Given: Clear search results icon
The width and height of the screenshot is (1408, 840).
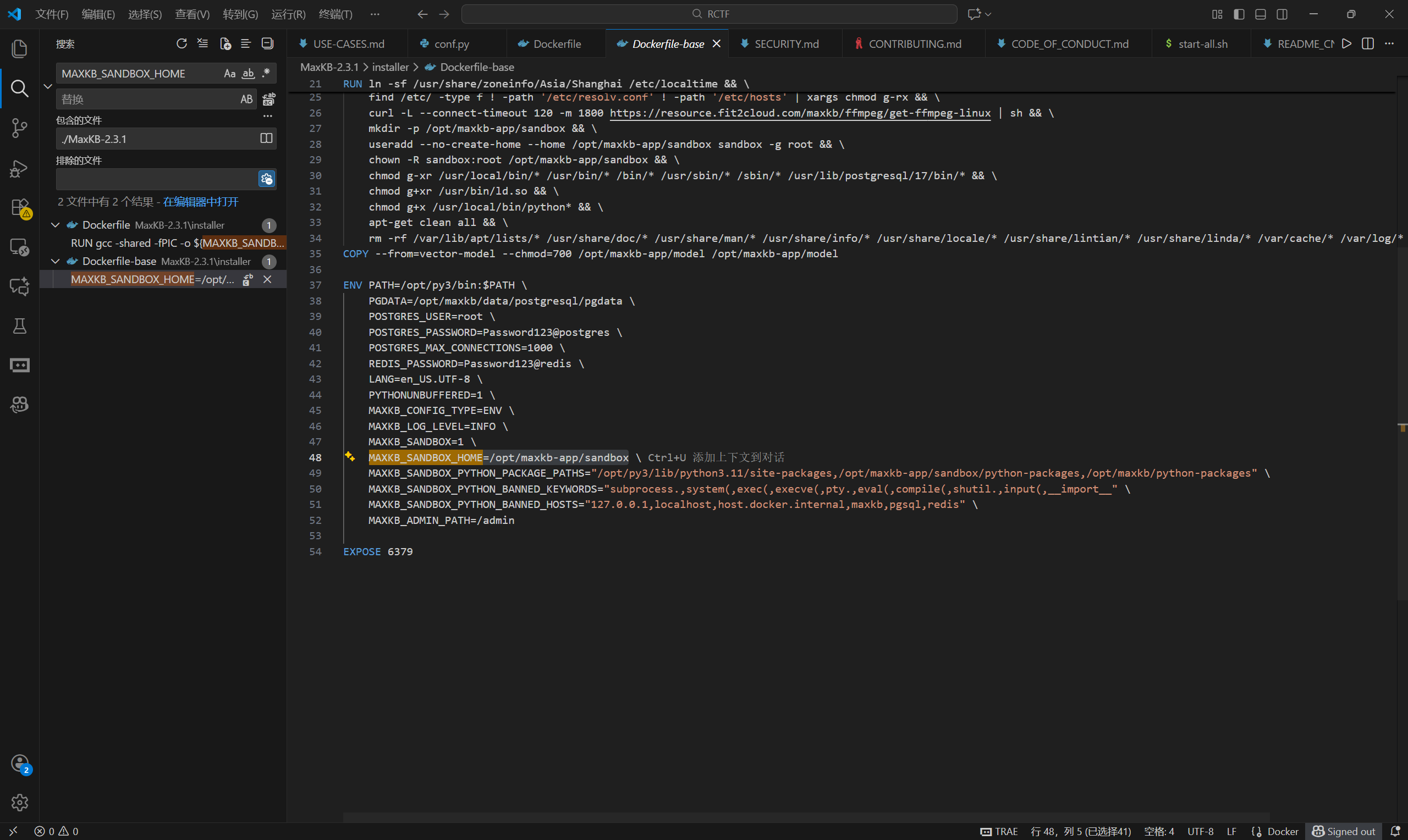Looking at the screenshot, I should pyautogui.click(x=203, y=43).
